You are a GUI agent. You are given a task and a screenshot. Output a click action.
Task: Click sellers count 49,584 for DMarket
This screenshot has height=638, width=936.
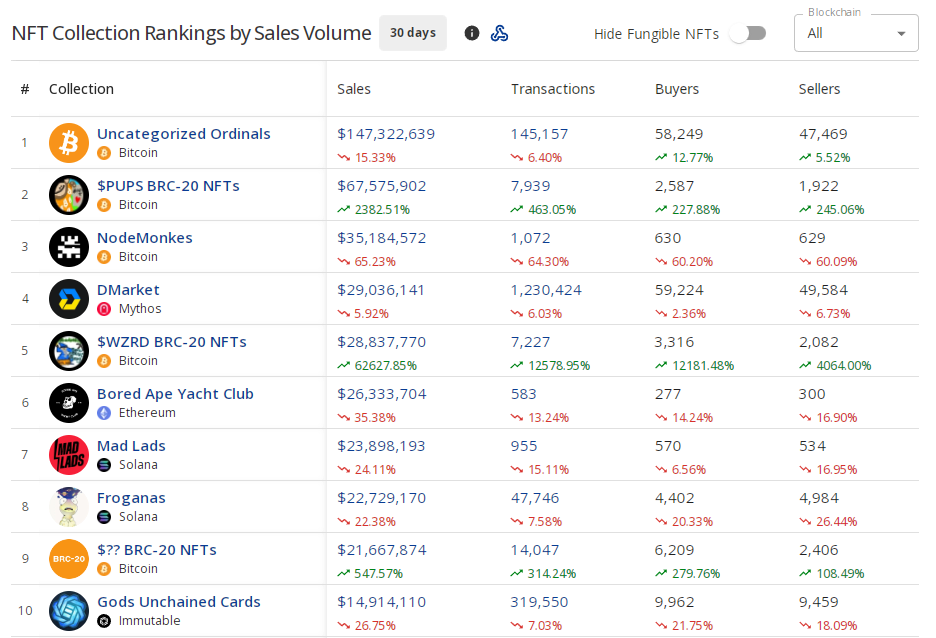tap(823, 289)
